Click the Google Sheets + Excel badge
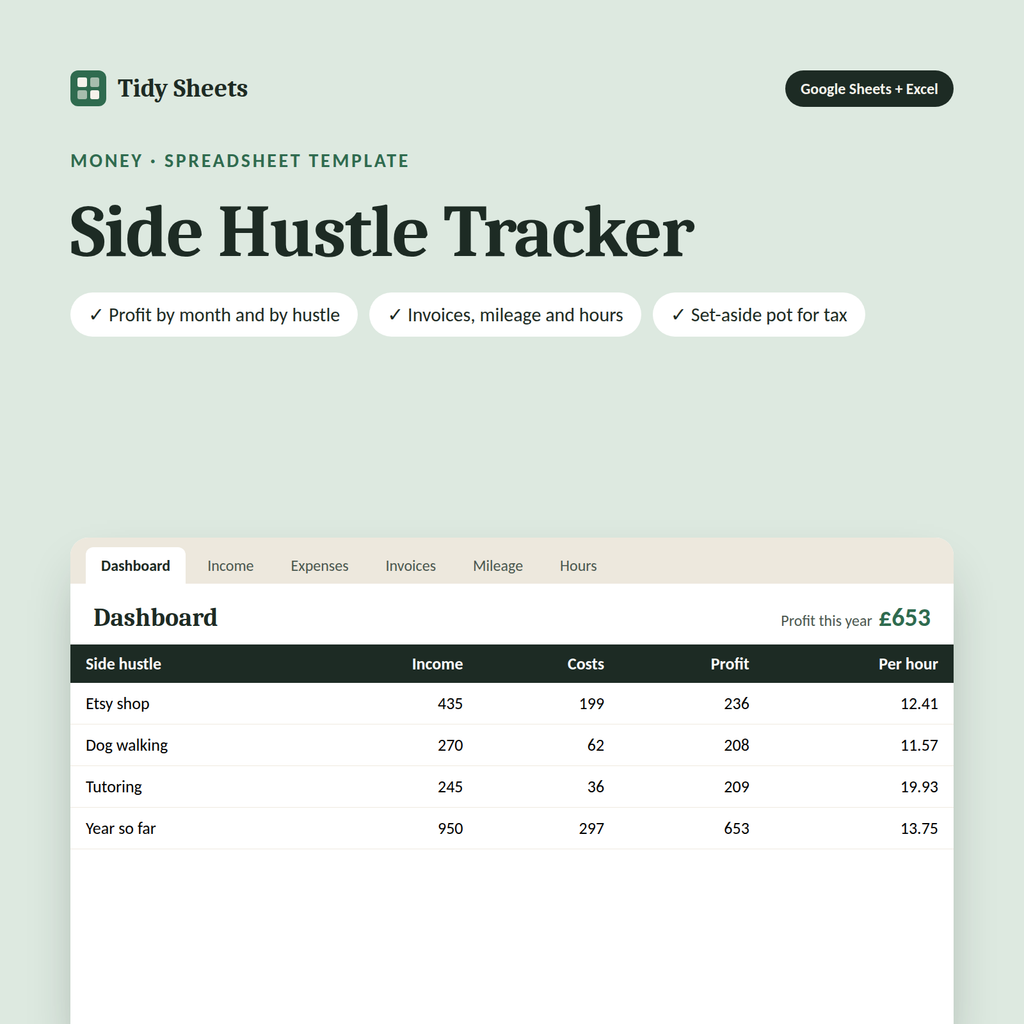This screenshot has height=1024, width=1024. 869,89
